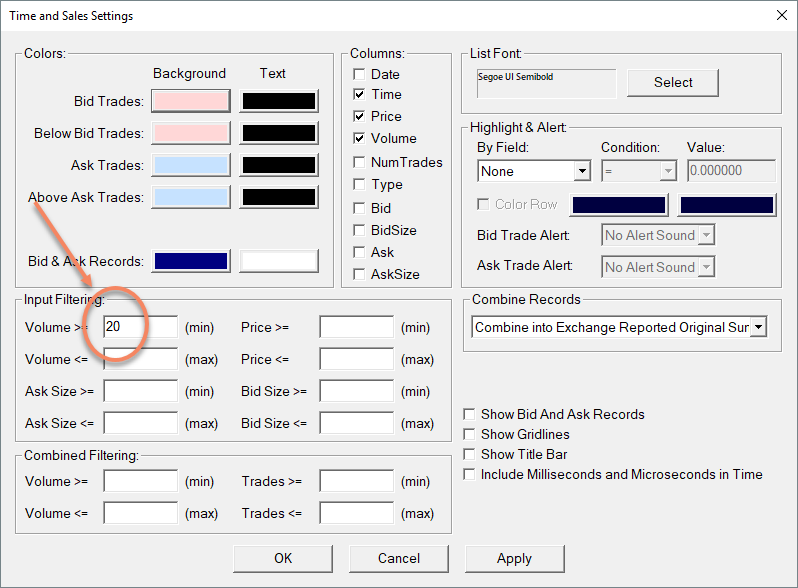The height and width of the screenshot is (588, 798).
Task: Toggle Show Gridlines checkbox
Action: pyautogui.click(x=469, y=434)
